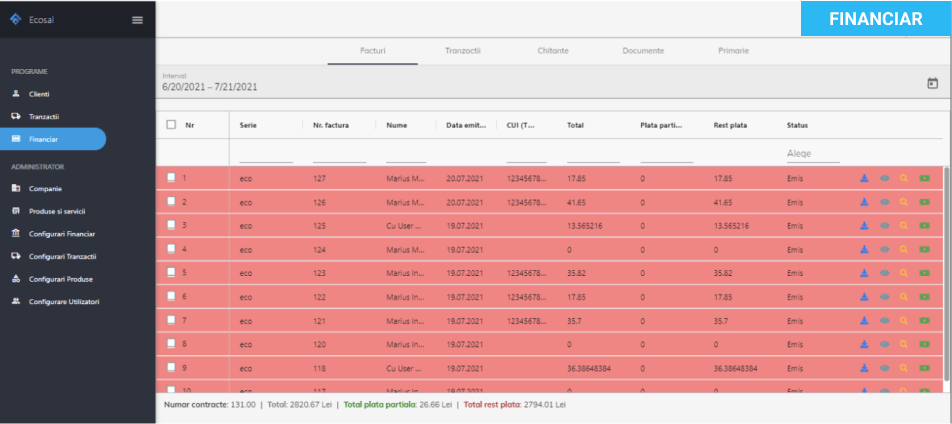The image size is (952, 424).
Task: Click the magnifier icon in row 2
Action: click(x=904, y=202)
